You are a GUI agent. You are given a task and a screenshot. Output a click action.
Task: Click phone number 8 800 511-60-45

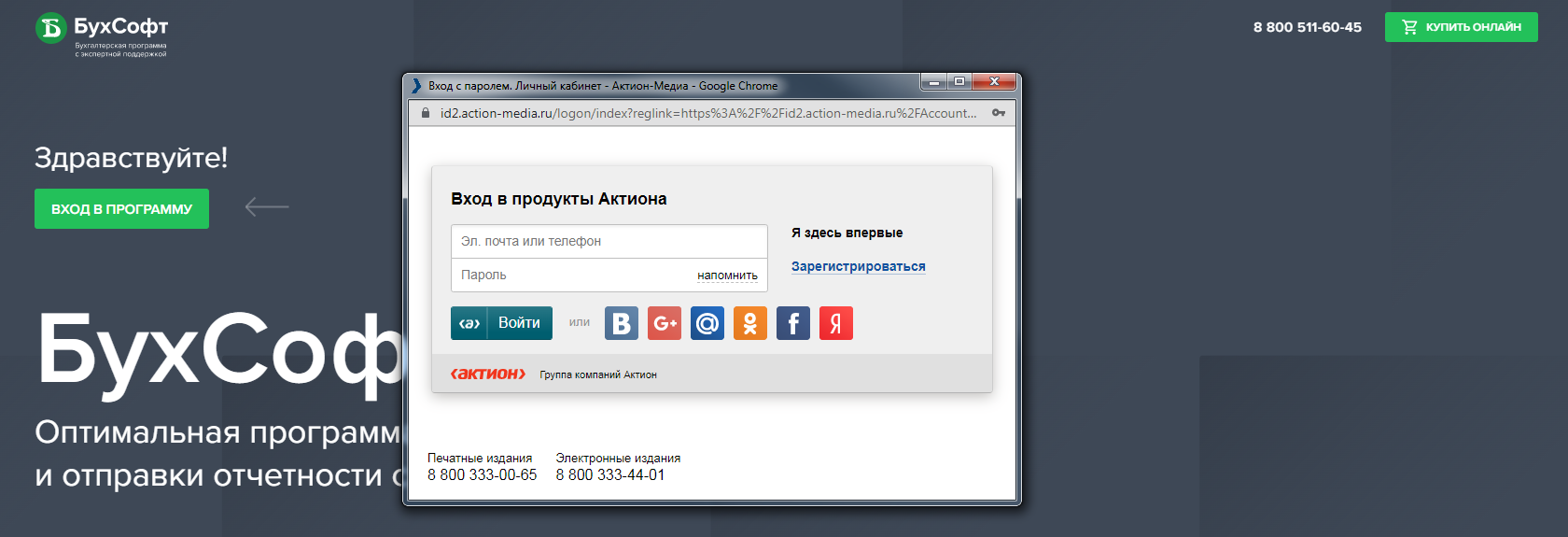(x=1307, y=27)
